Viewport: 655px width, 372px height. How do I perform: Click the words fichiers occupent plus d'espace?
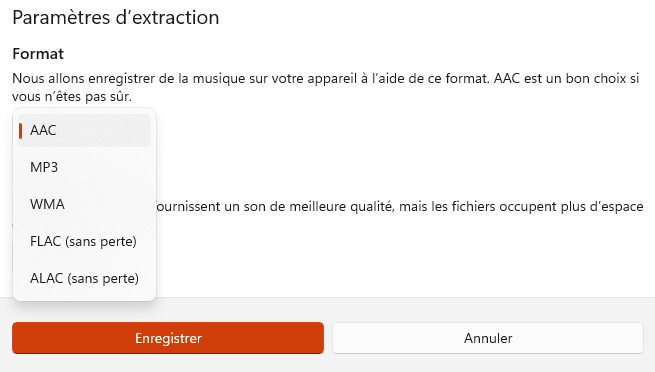[547, 207]
